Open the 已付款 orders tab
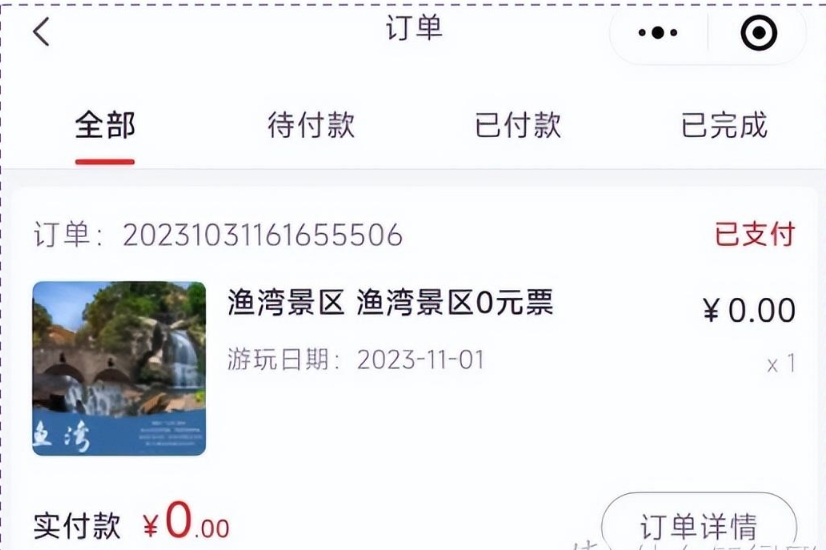 pos(517,125)
